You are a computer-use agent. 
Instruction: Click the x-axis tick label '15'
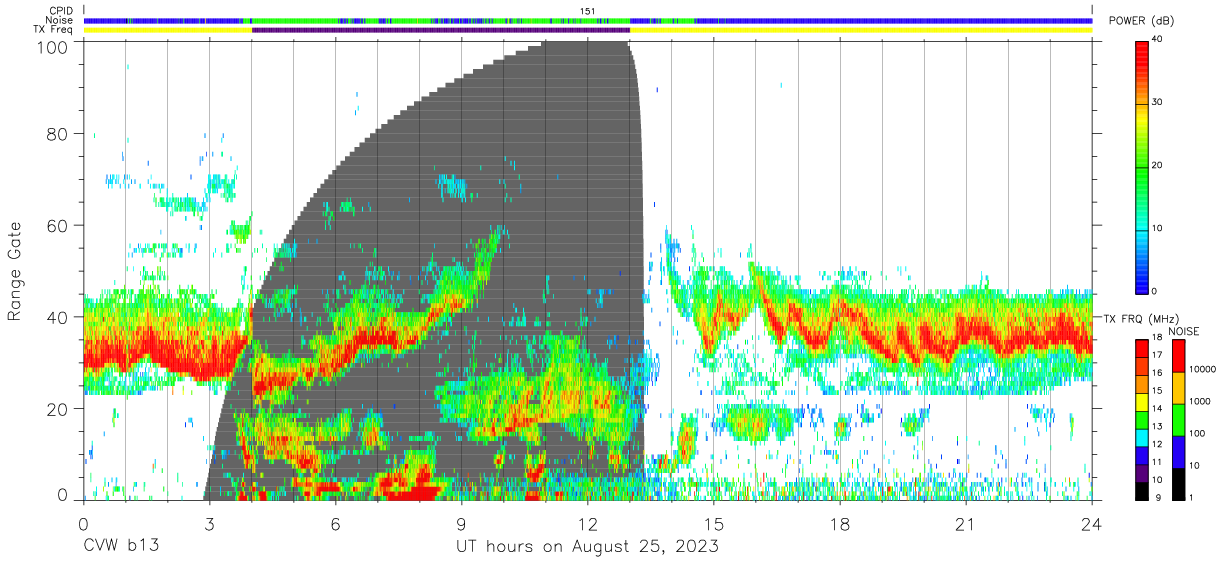click(x=714, y=525)
